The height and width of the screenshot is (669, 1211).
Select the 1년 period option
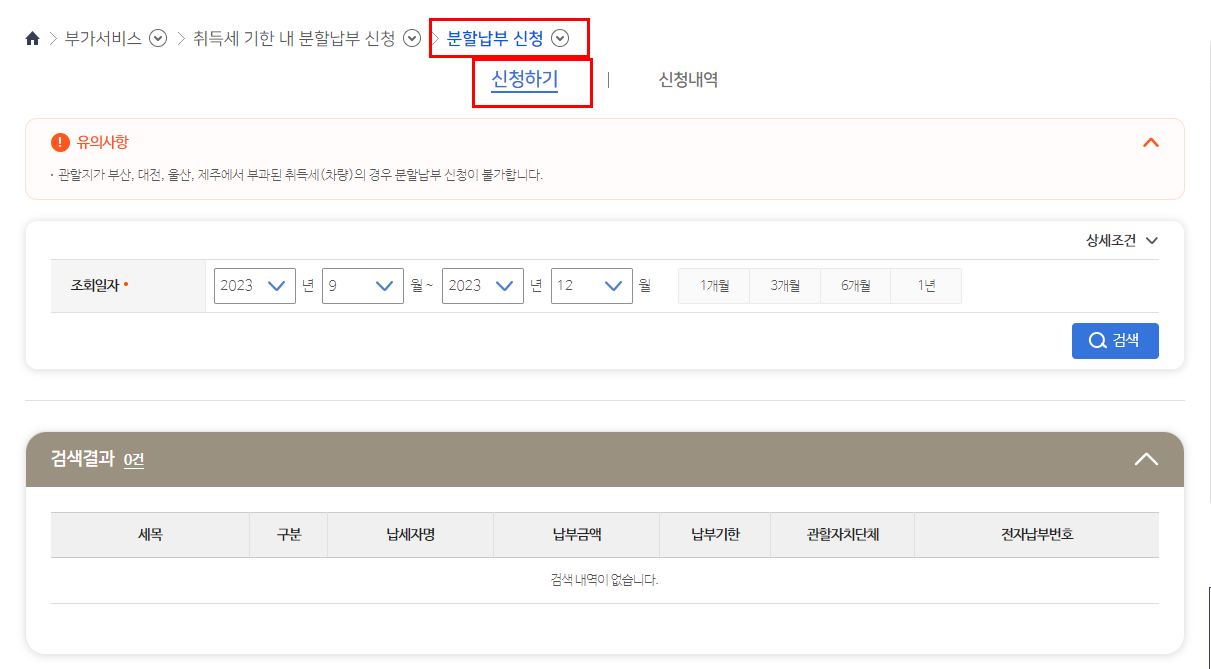pyautogui.click(x=925, y=285)
